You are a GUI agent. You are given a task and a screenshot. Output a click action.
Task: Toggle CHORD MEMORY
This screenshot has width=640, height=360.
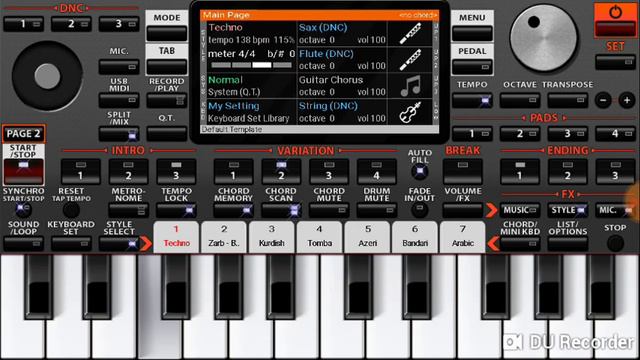click(x=233, y=211)
